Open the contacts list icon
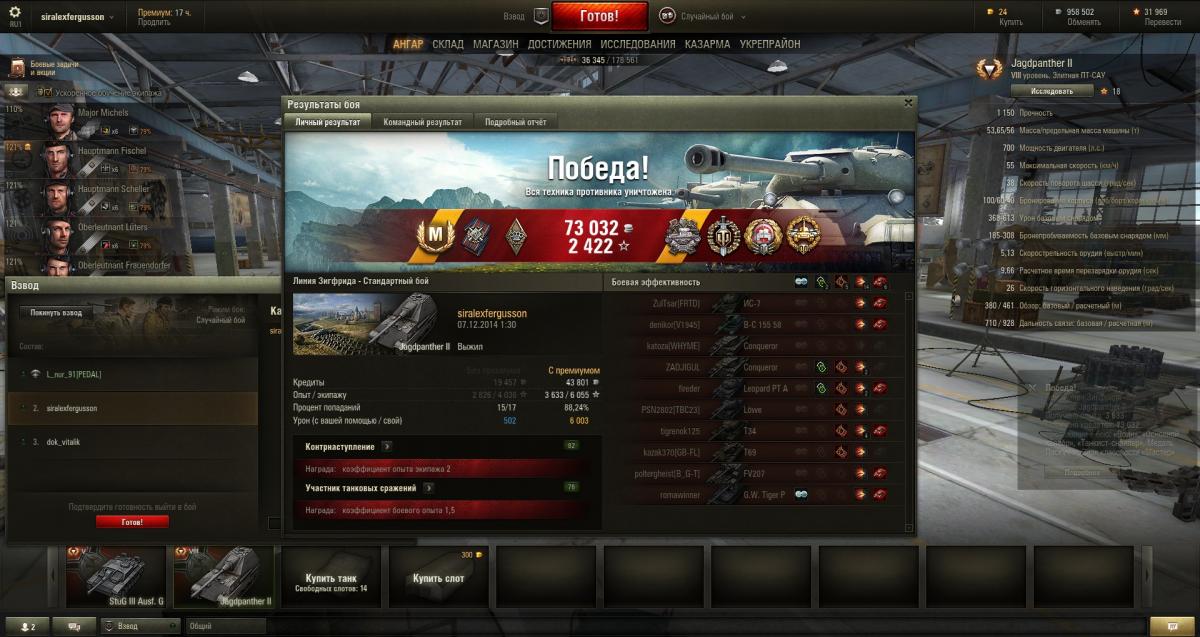Viewport: 1200px width, 637px height. pyautogui.click(x=28, y=626)
